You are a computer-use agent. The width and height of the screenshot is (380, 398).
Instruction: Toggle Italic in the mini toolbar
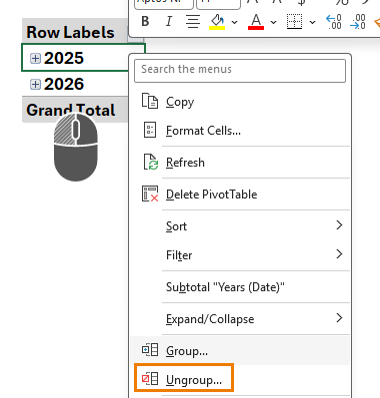[169, 22]
